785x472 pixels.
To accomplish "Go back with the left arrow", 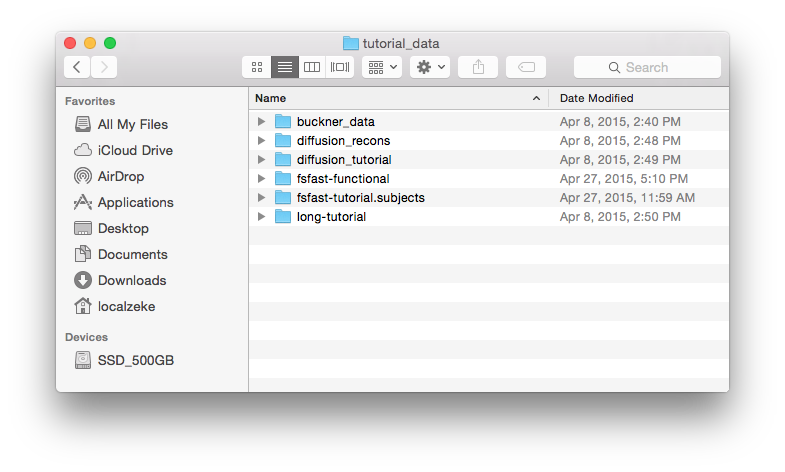I will (x=77, y=67).
